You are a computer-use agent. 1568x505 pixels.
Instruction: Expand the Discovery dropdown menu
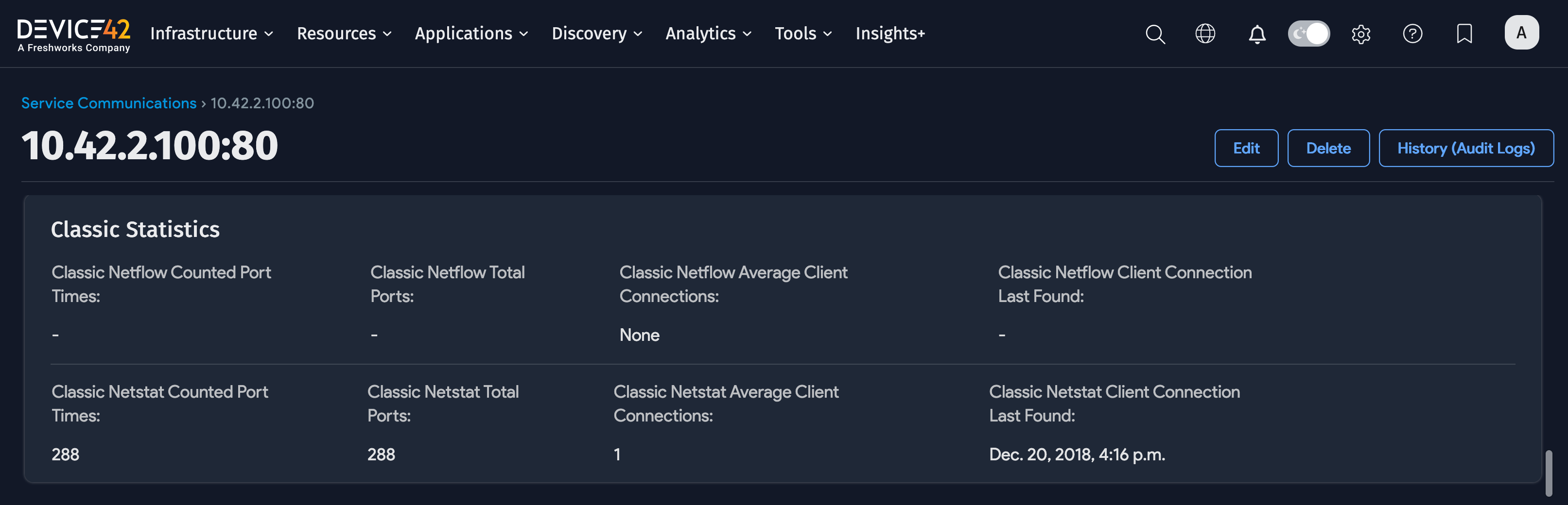click(x=596, y=34)
